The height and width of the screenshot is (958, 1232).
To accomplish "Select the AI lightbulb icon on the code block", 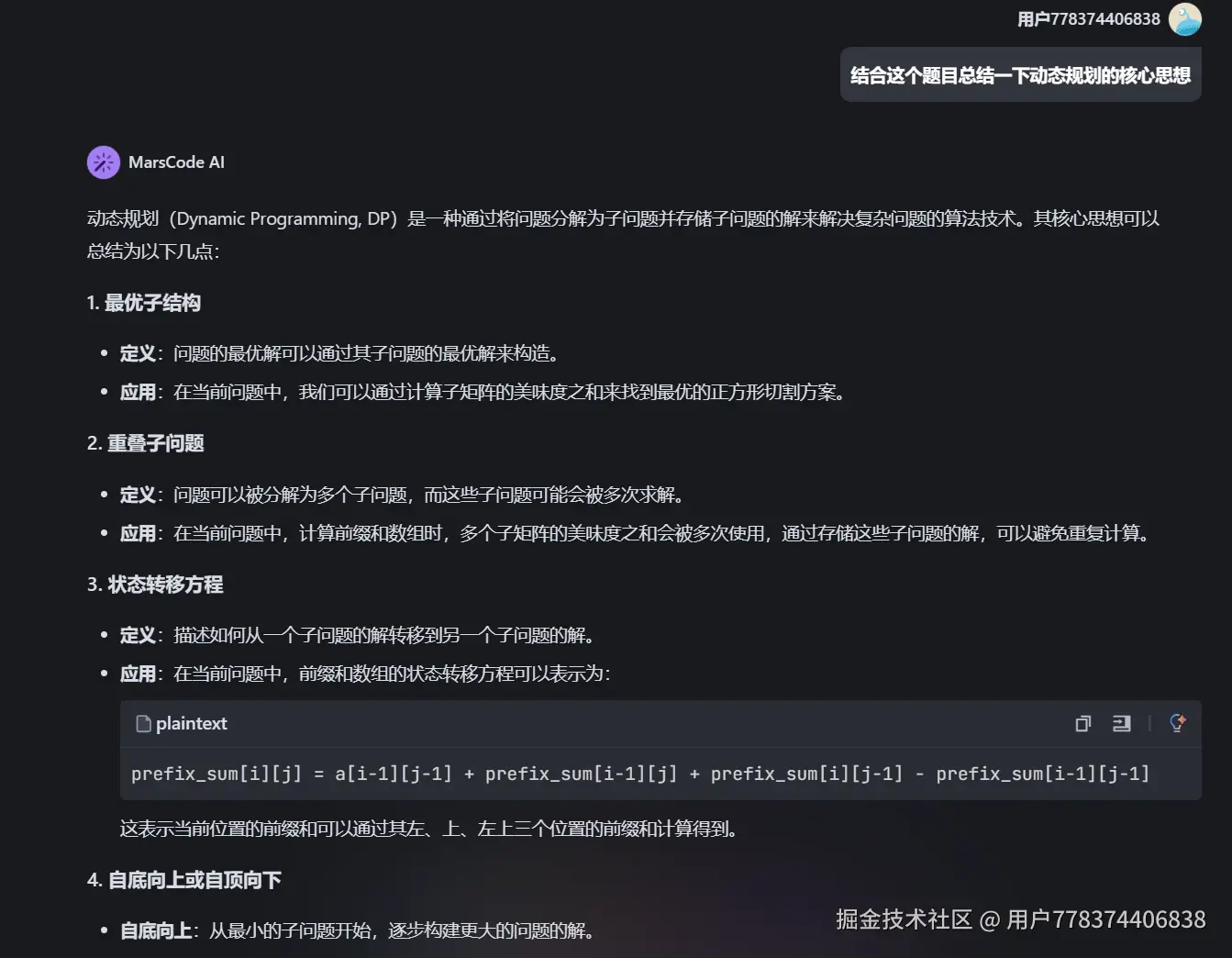I will tap(1177, 723).
